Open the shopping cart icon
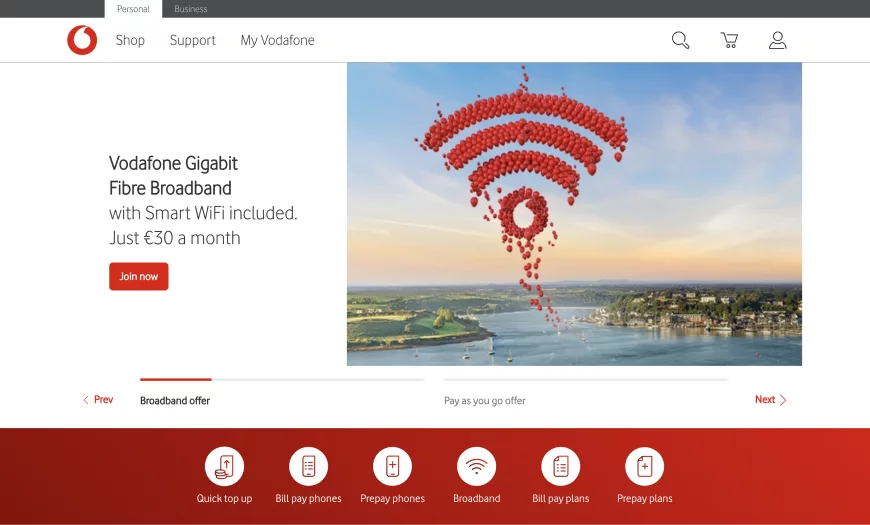 point(729,40)
